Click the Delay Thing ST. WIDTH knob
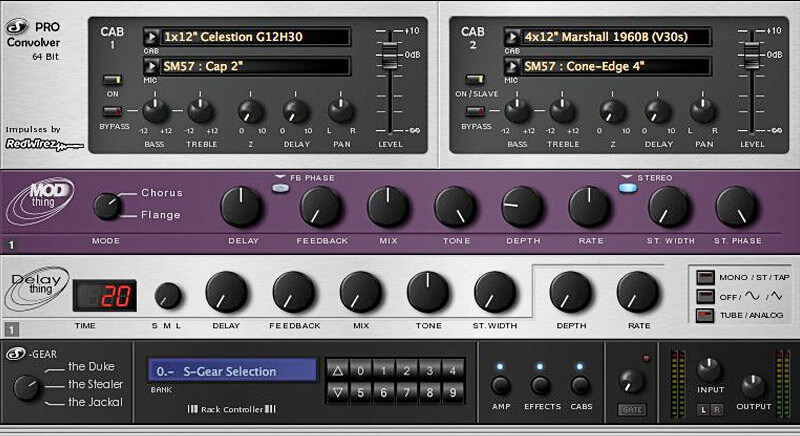This screenshot has width=800, height=436. click(495, 292)
